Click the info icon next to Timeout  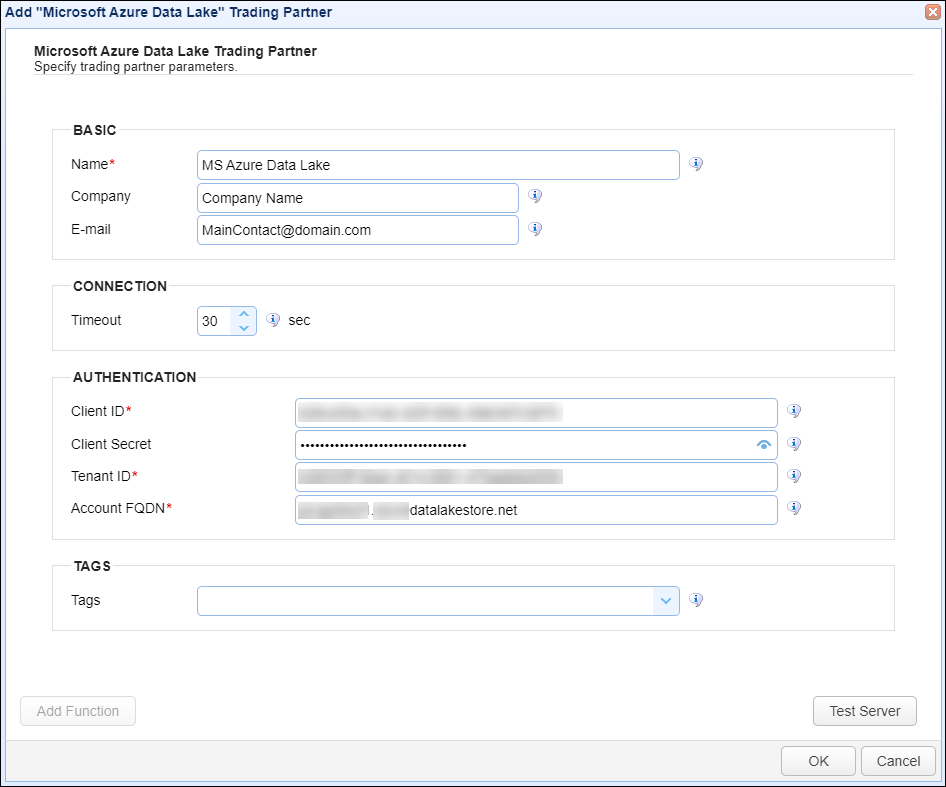(273, 320)
